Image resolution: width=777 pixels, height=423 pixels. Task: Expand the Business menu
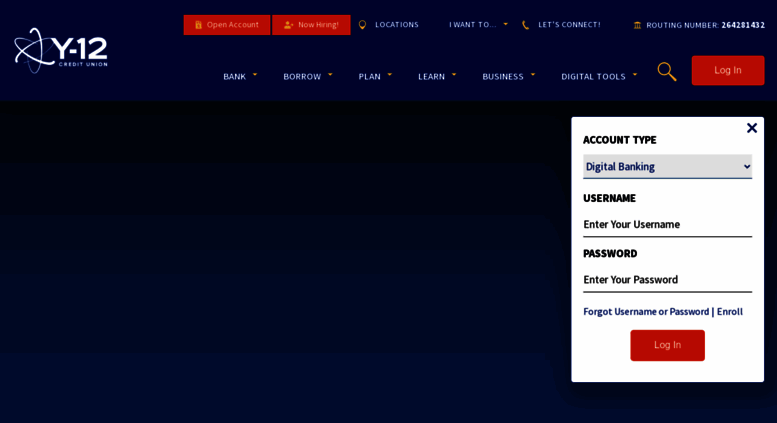tap(509, 76)
